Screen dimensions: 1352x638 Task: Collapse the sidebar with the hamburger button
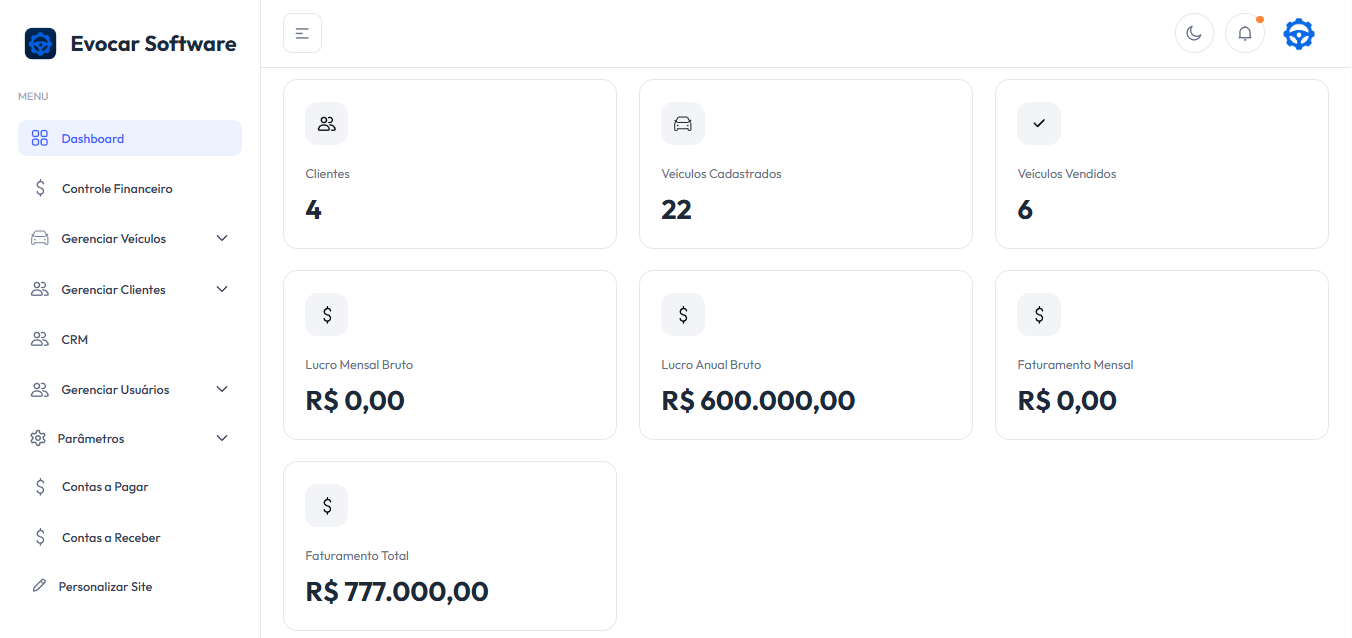pos(302,33)
